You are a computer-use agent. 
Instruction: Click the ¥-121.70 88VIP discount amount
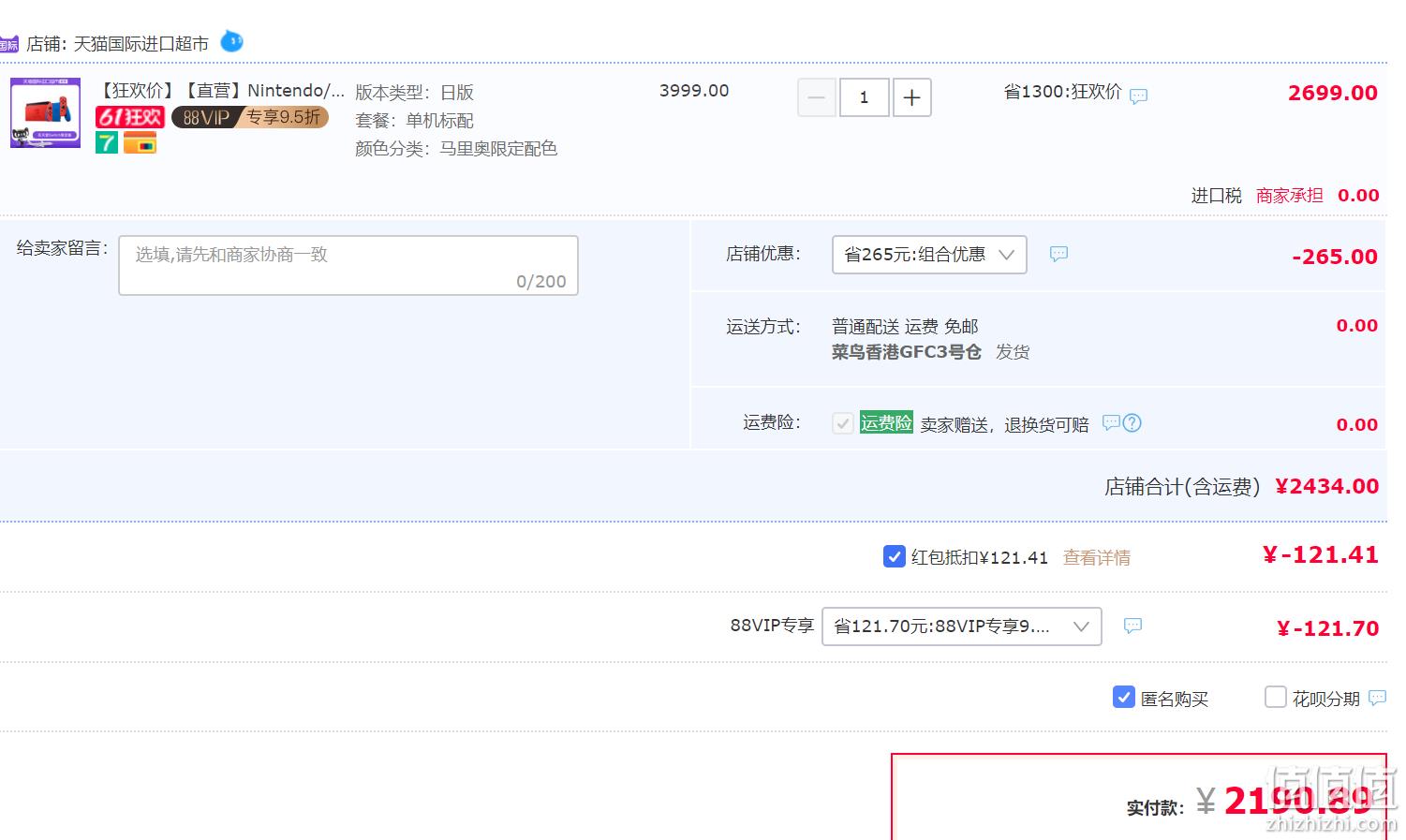(1327, 628)
